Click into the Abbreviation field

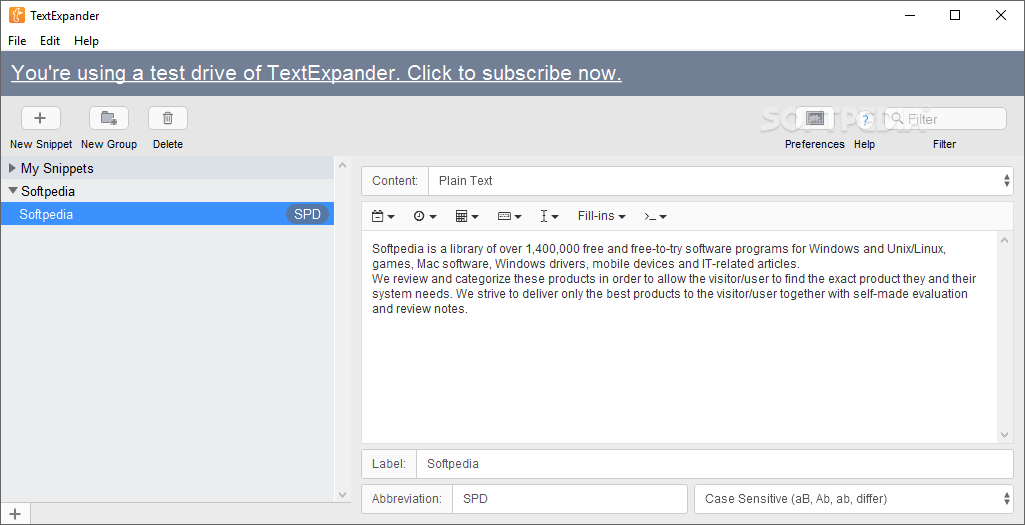pos(569,499)
